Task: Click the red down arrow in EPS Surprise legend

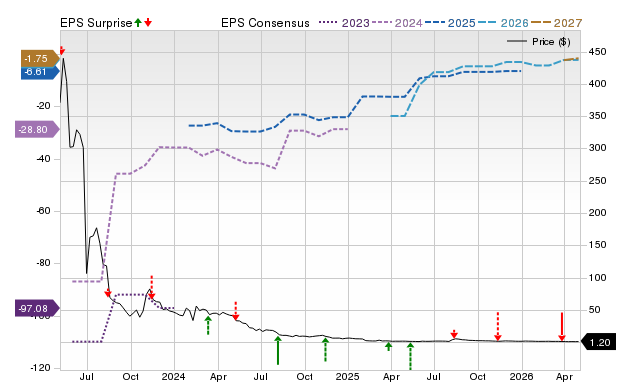Action: tap(148, 23)
